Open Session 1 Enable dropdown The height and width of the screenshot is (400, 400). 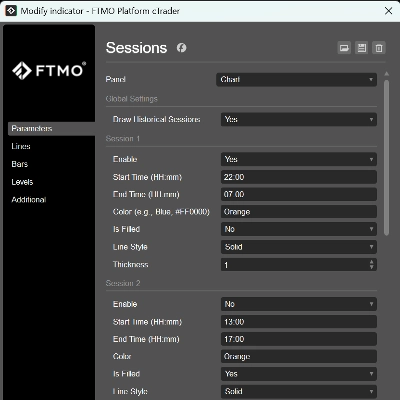(299, 159)
